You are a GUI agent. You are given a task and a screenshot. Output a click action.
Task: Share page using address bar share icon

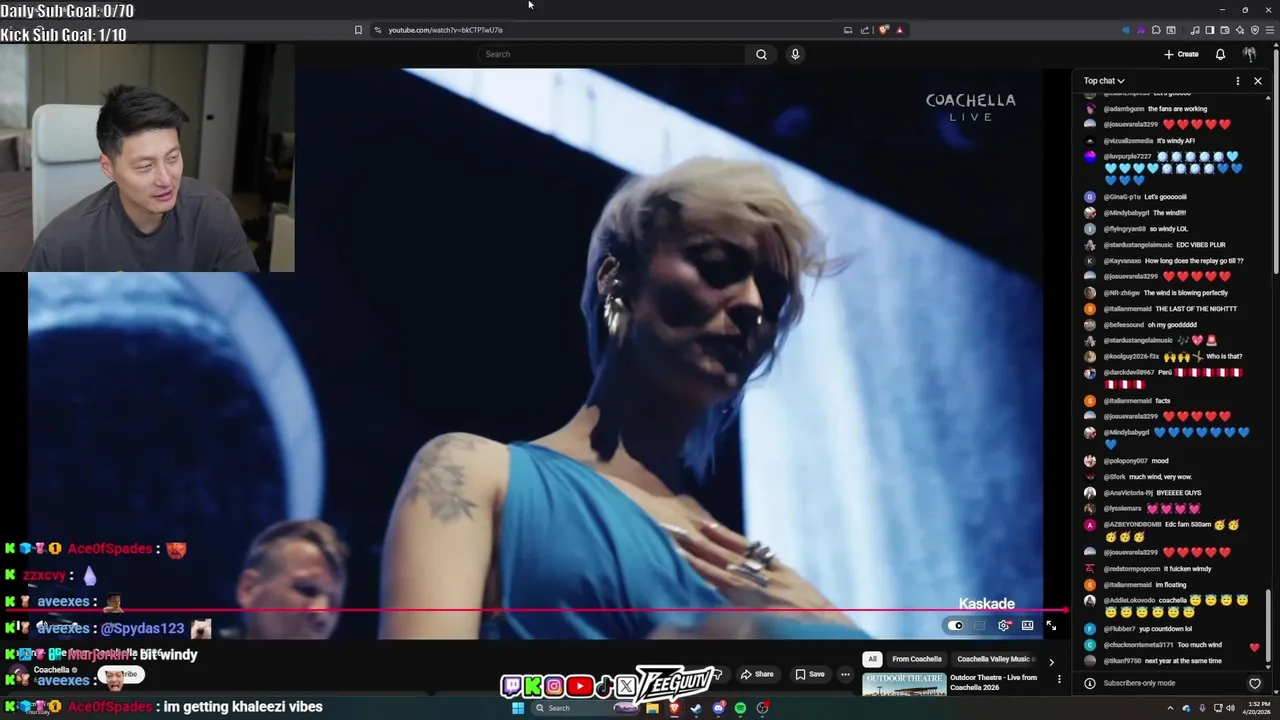[865, 30]
